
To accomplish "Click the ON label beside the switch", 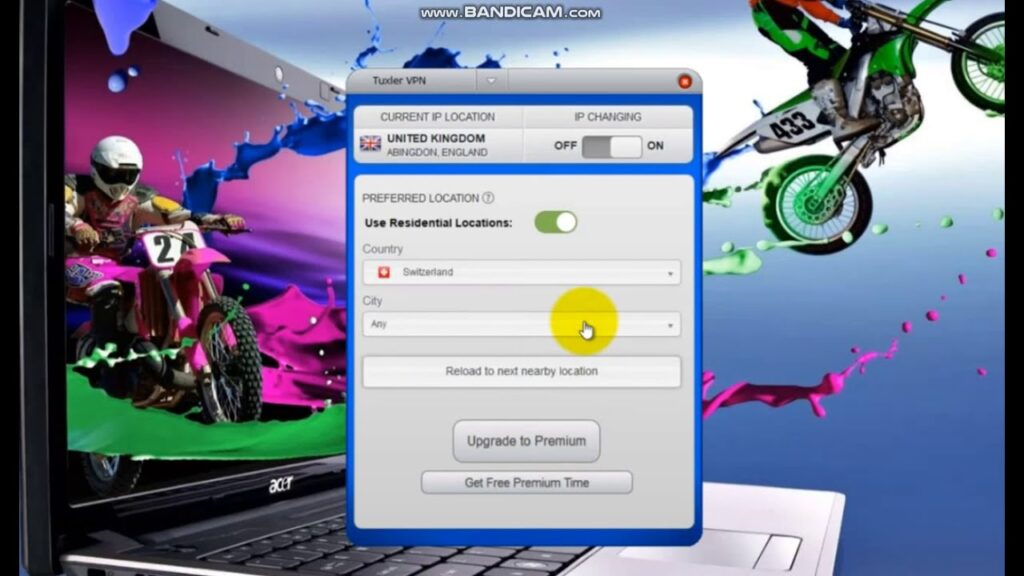I will point(655,146).
